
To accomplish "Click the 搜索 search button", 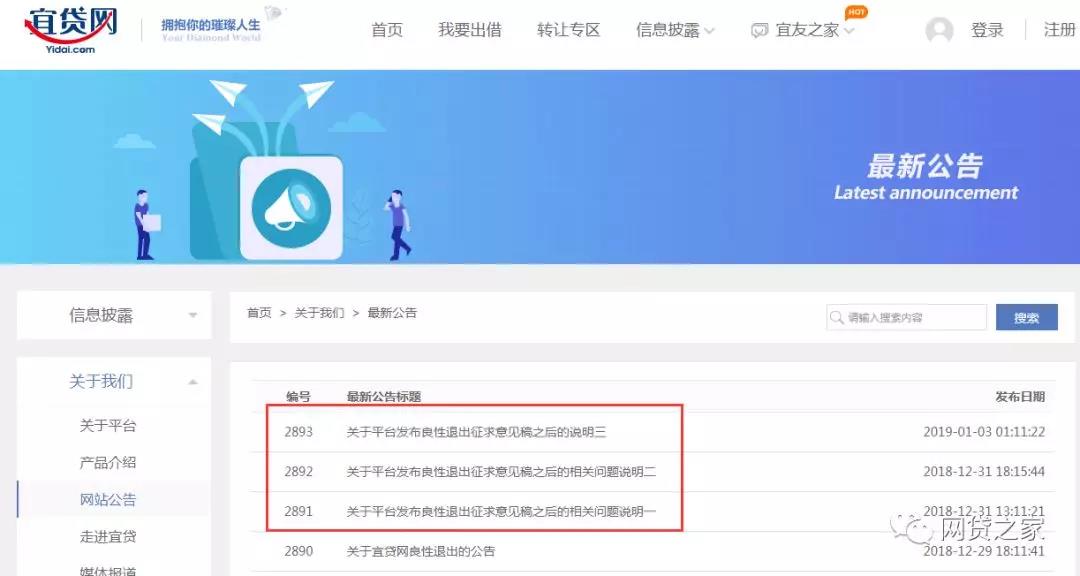I will pyautogui.click(x=1026, y=318).
